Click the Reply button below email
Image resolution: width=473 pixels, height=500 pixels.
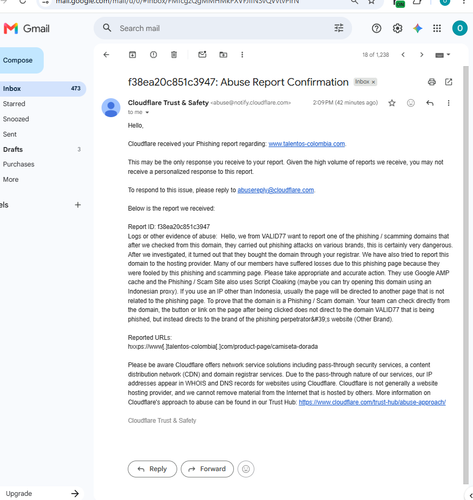[x=152, y=469]
